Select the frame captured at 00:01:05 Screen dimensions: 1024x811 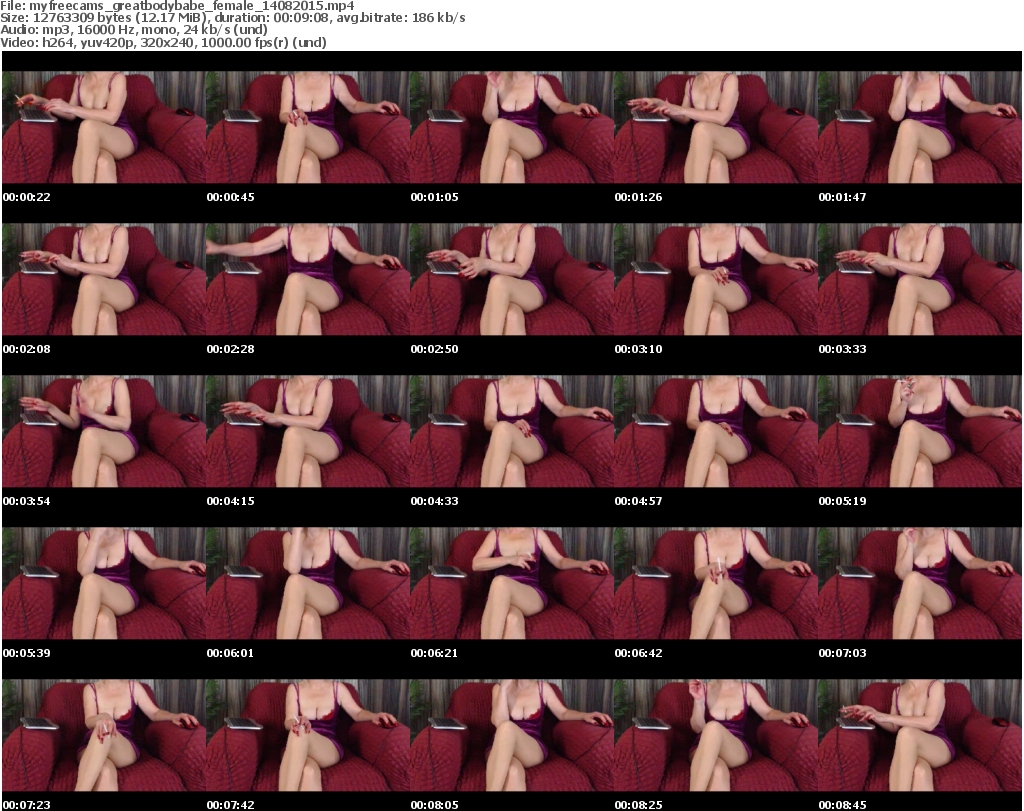coord(512,127)
